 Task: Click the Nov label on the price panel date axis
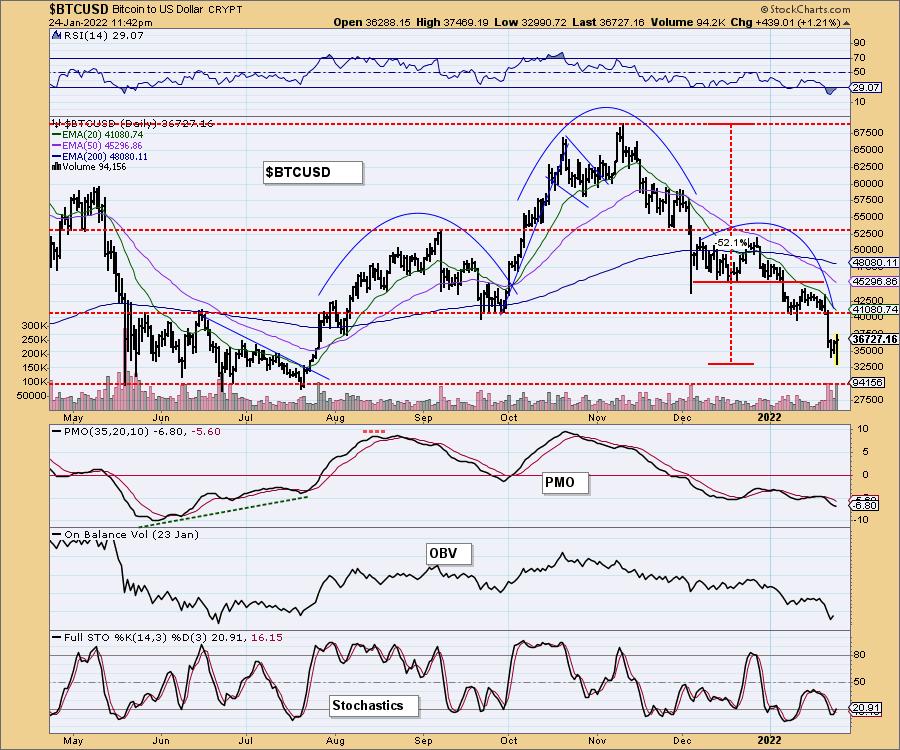coord(597,418)
